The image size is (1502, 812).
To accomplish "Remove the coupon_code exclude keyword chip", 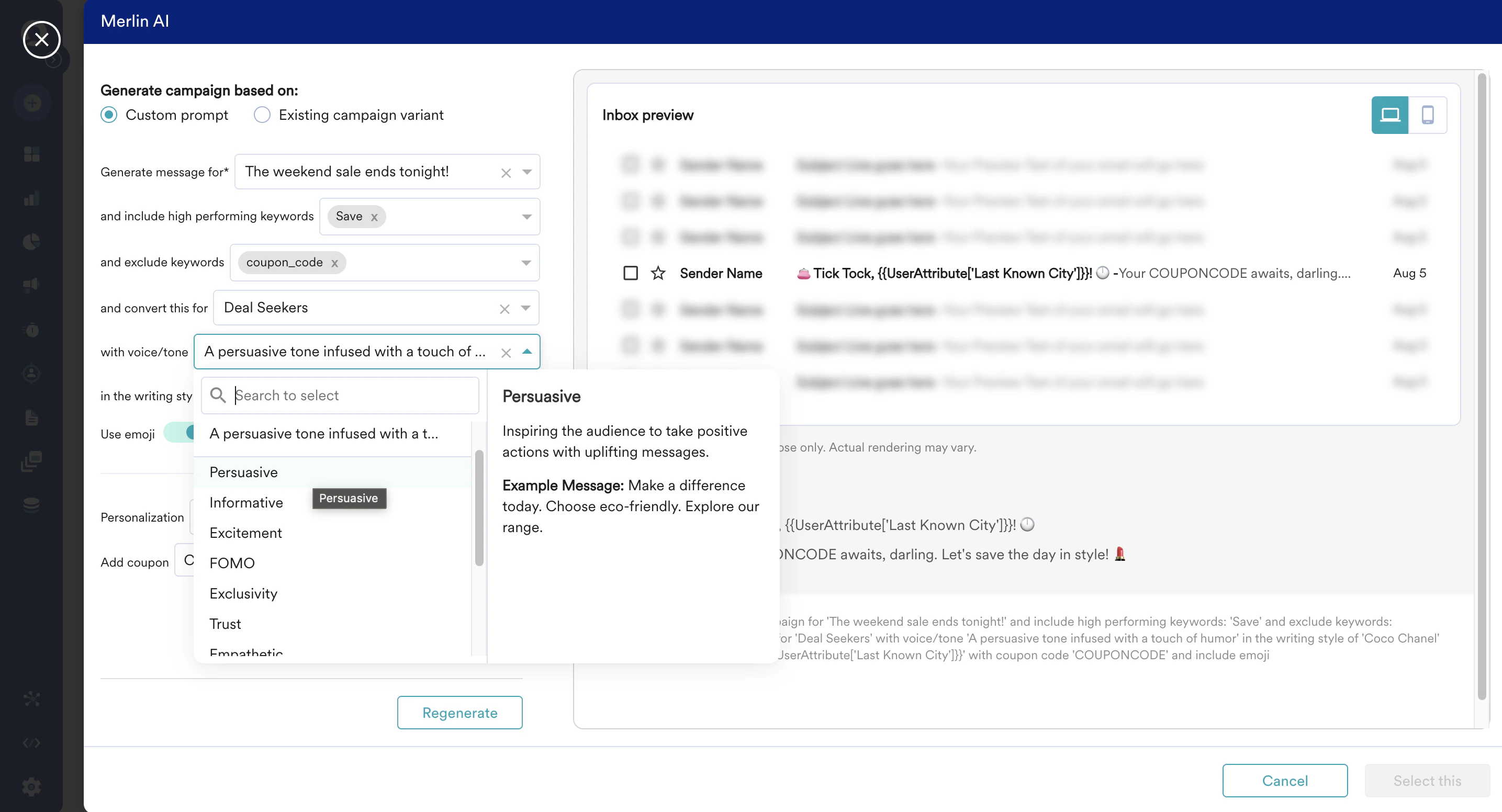I will tap(335, 263).
